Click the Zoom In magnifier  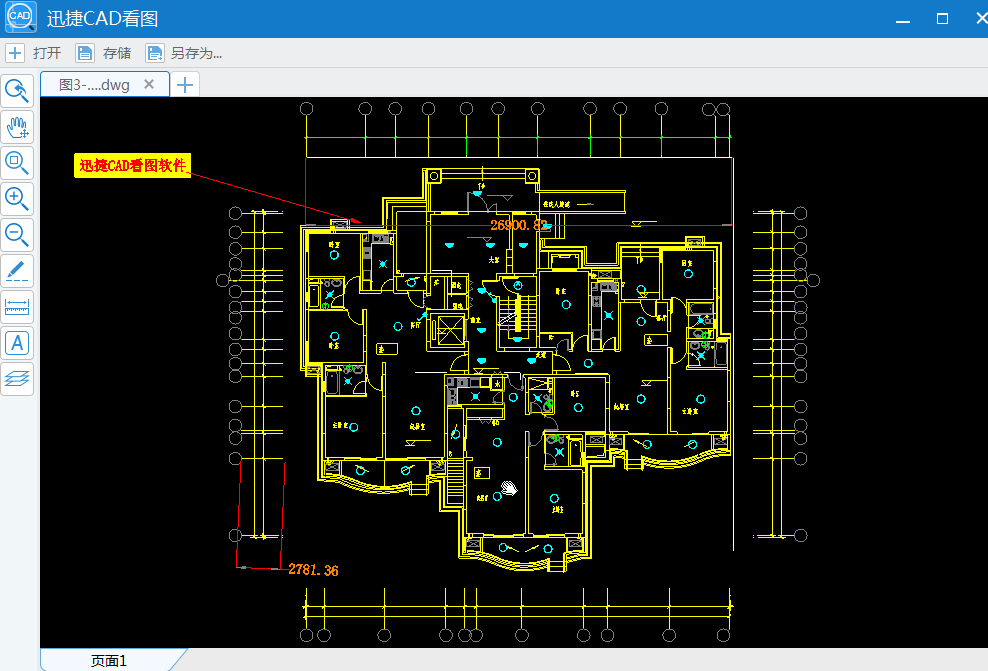pos(18,198)
